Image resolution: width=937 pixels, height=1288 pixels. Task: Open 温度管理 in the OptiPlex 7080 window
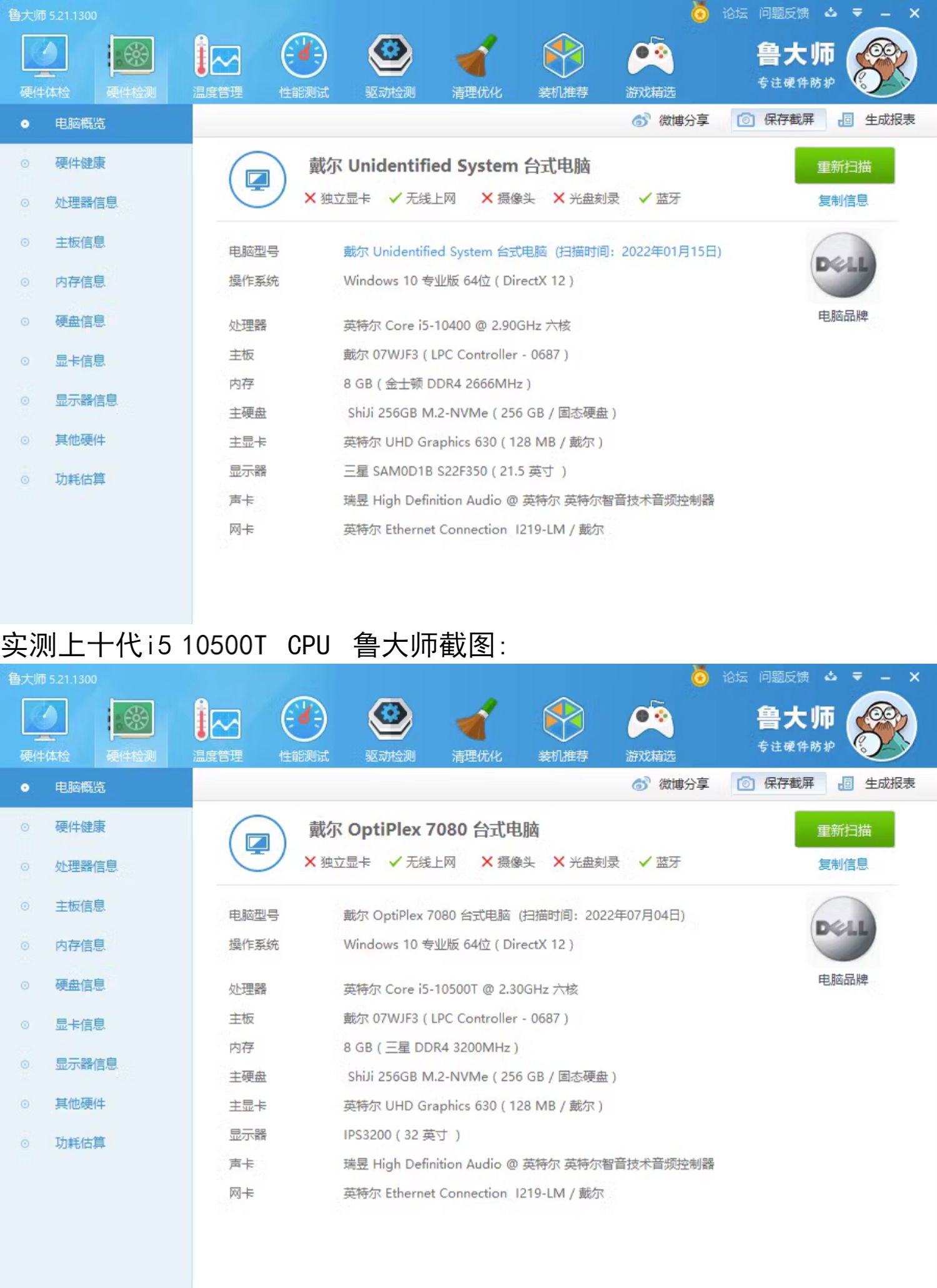[x=217, y=731]
